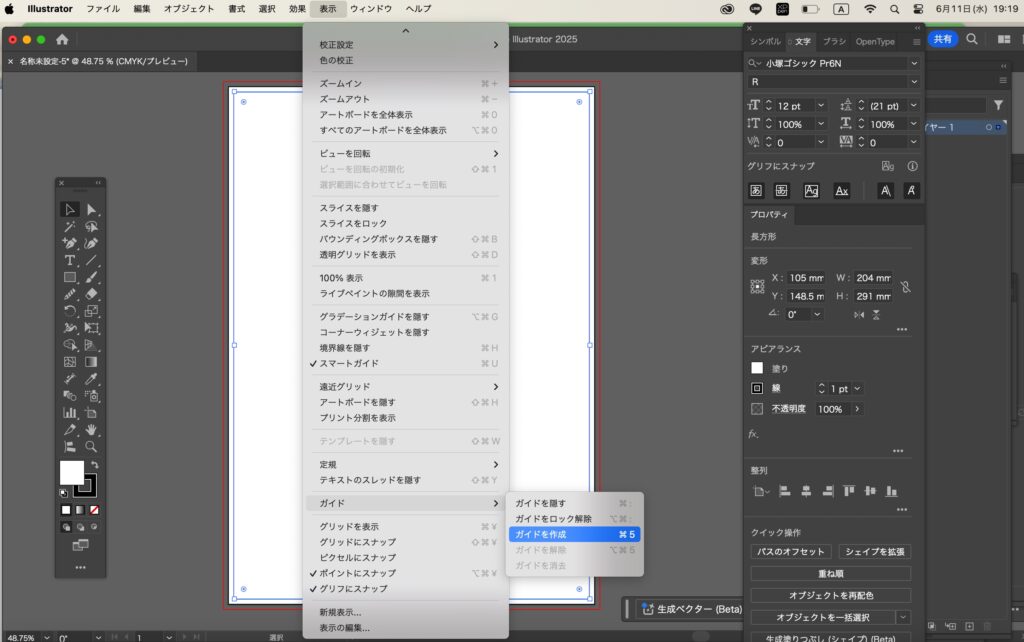Viewport: 1024px width, 642px height.
Task: Toggle None (red slash) color mode
Action: coord(95,510)
